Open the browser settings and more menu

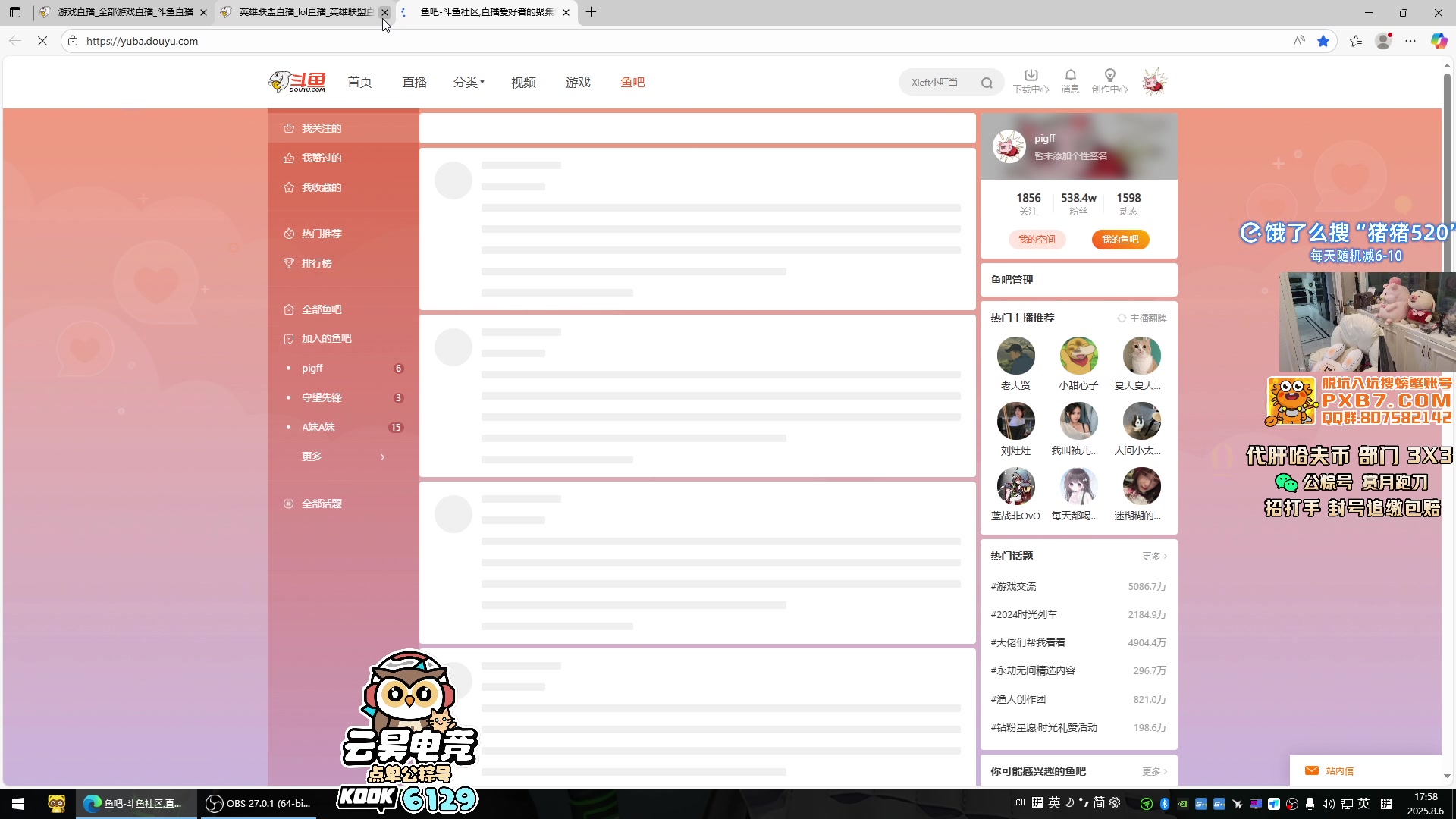pos(1410,41)
